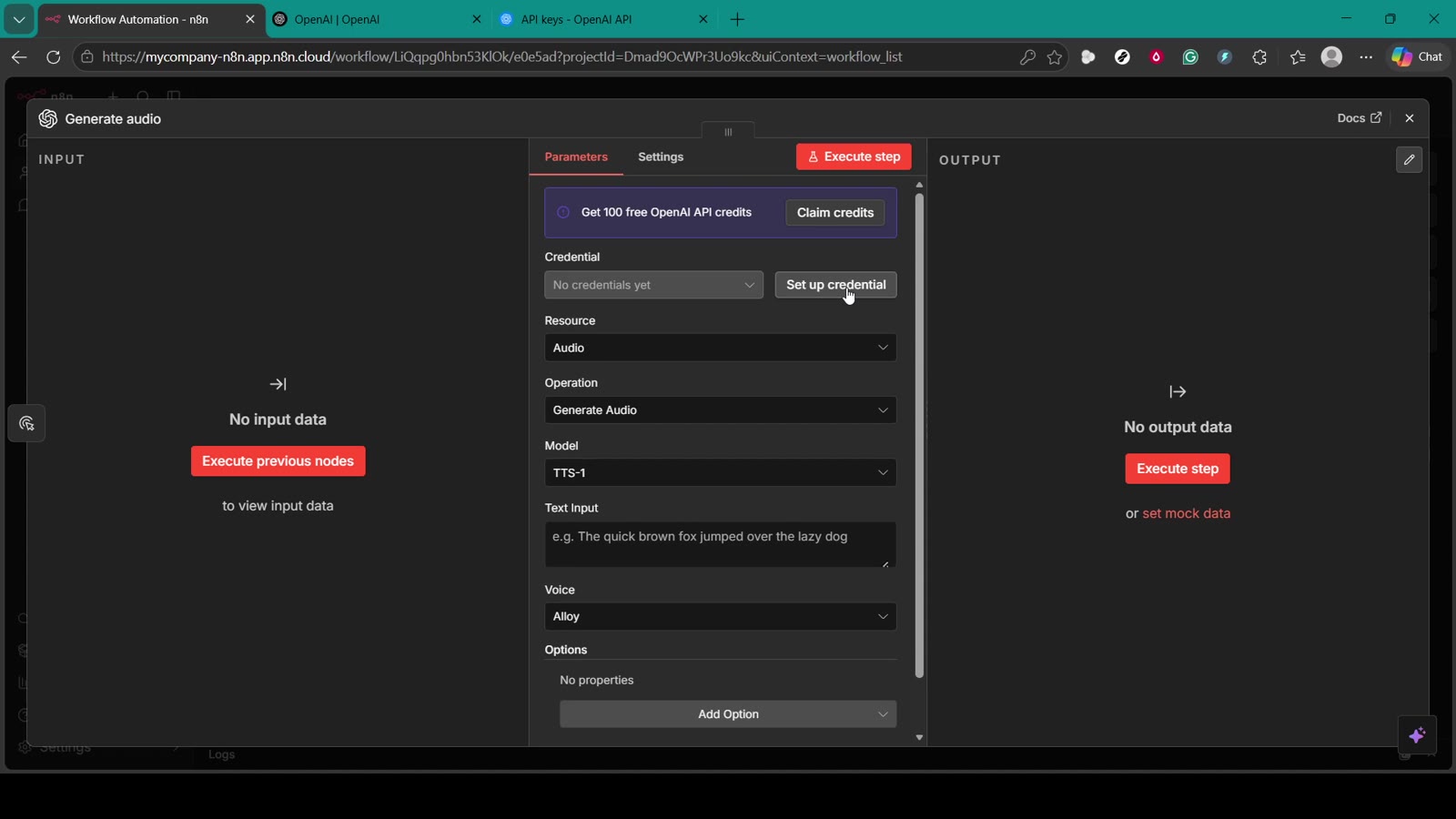Click the floating cursor tool icon on left
Screen dimensions: 1456x819
(26, 424)
